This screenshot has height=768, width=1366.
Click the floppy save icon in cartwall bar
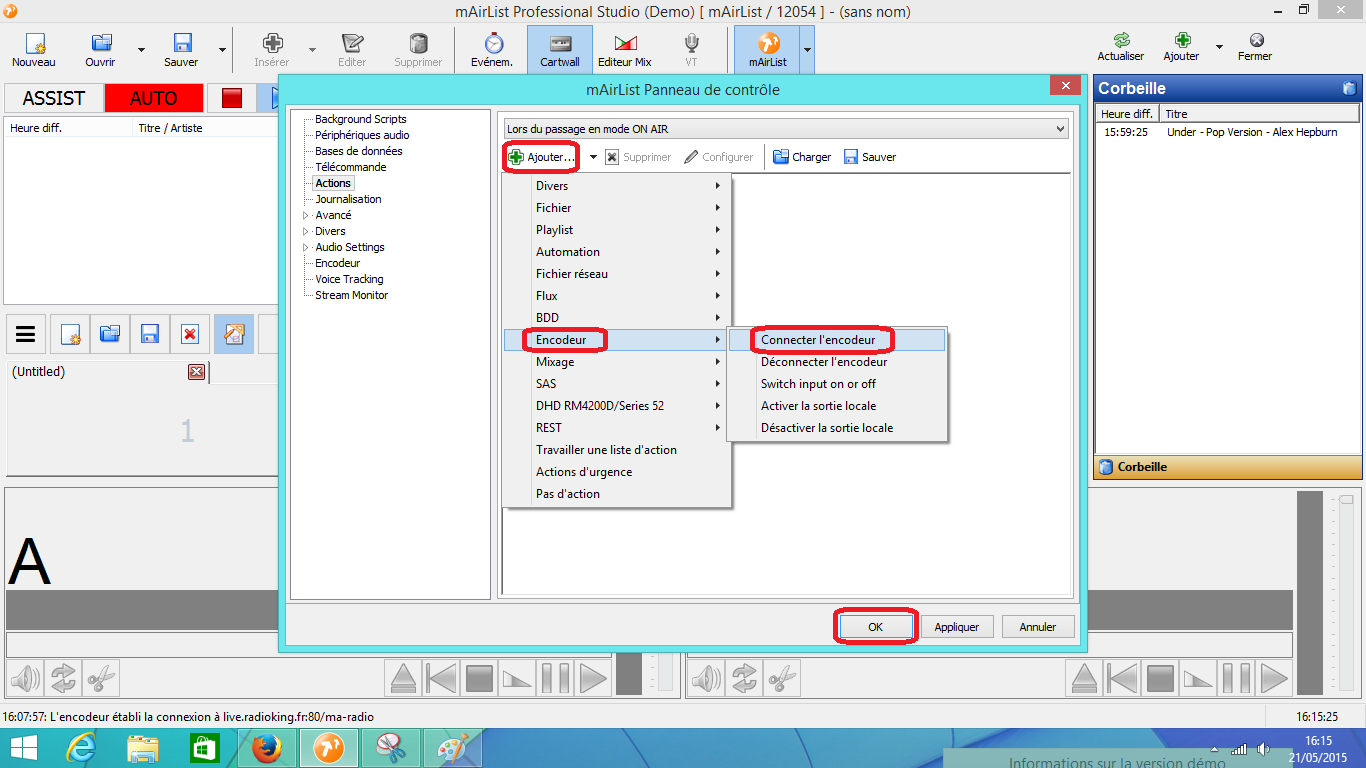[150, 334]
